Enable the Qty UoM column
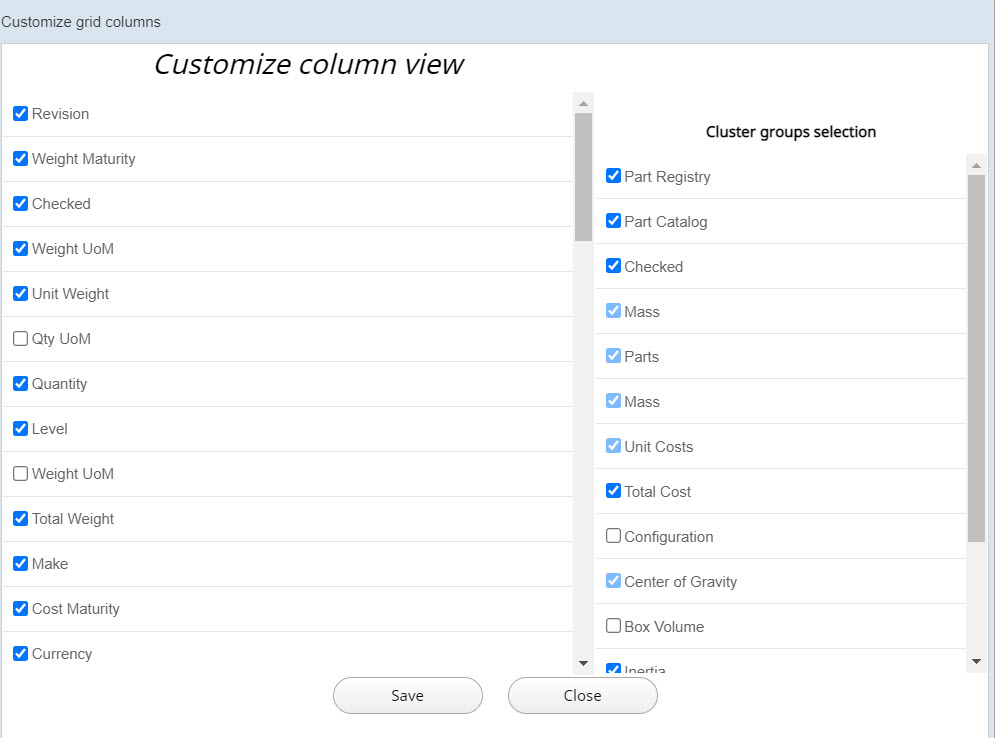995x738 pixels. (x=20, y=338)
